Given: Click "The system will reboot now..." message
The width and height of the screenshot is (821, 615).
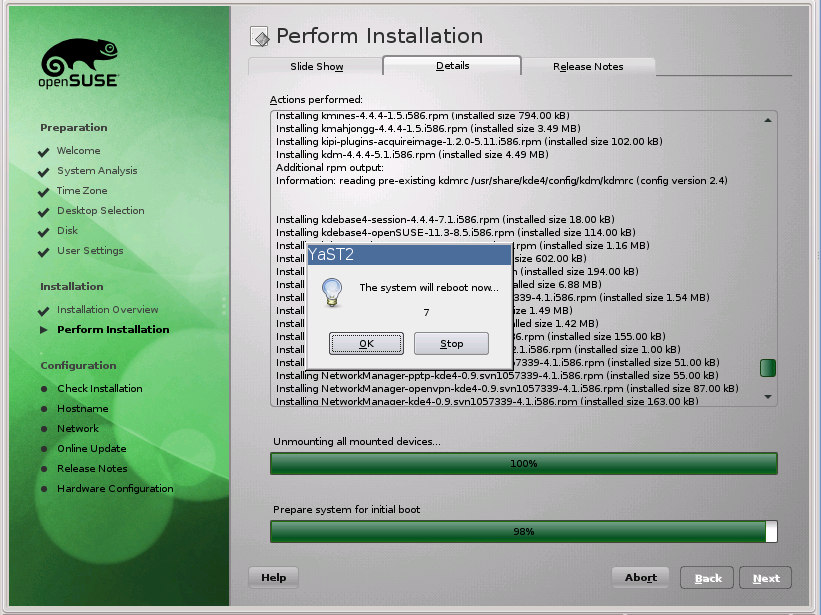Looking at the screenshot, I should pyautogui.click(x=429, y=287).
